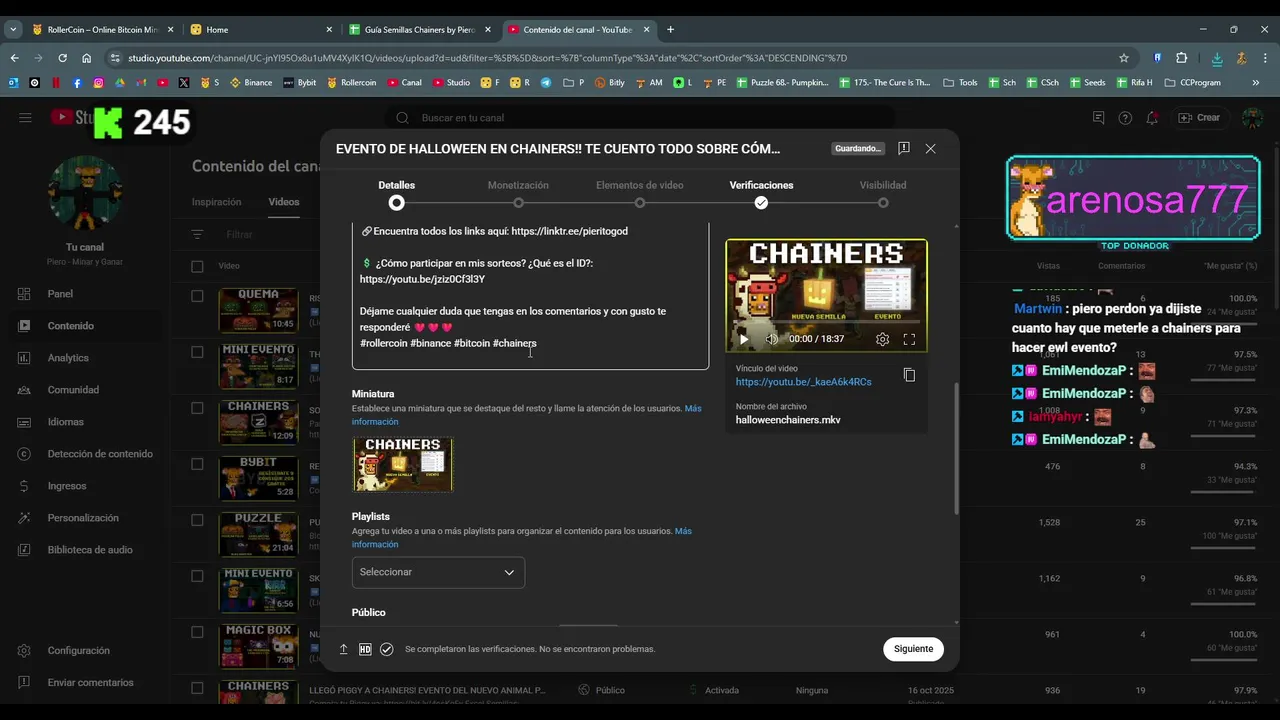This screenshot has width=1280, height=720.
Task: Open Configuración in the sidebar
Action: (78, 651)
